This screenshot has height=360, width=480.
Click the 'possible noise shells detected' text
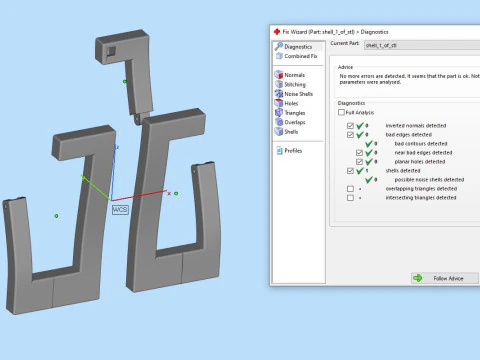click(429, 180)
